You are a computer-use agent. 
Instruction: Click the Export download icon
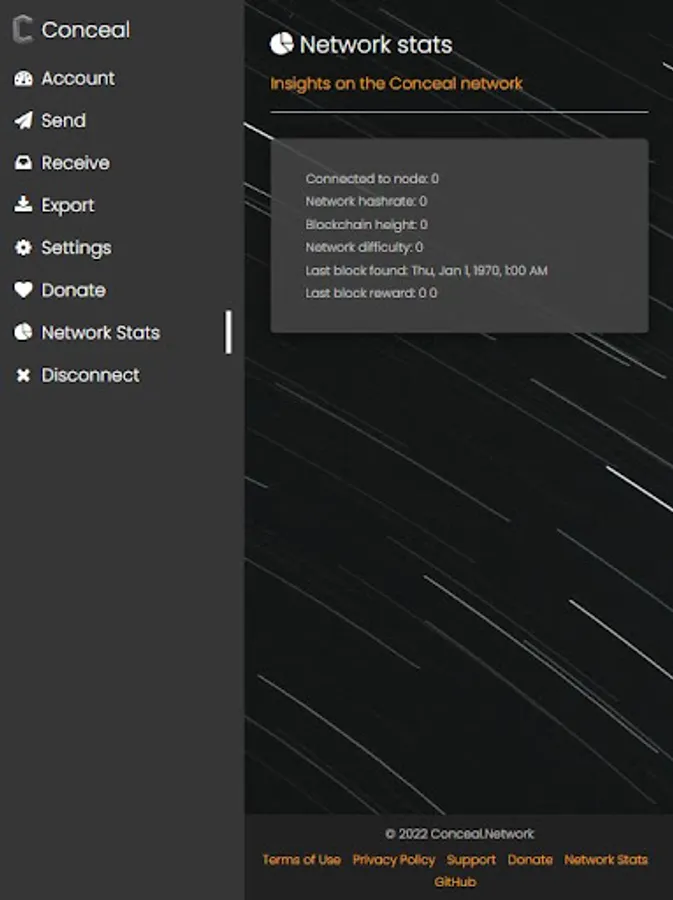23,204
